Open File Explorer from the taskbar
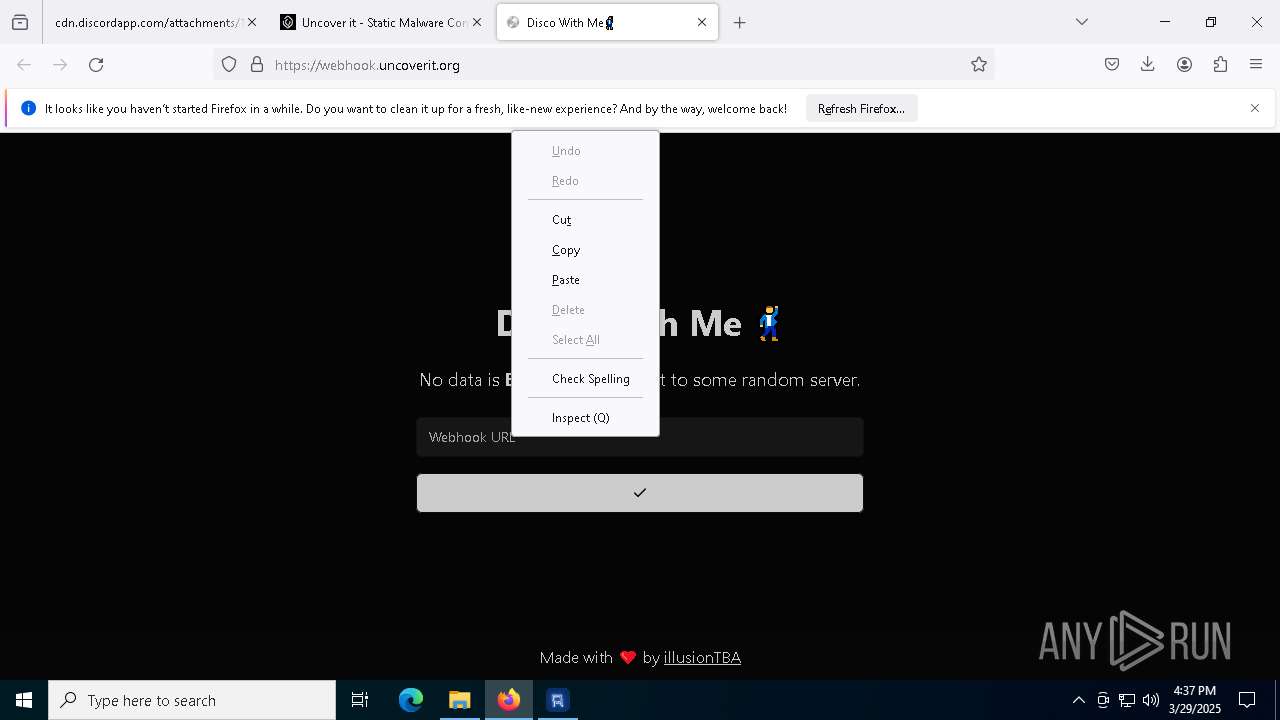This screenshot has width=1280, height=720. tap(460, 700)
